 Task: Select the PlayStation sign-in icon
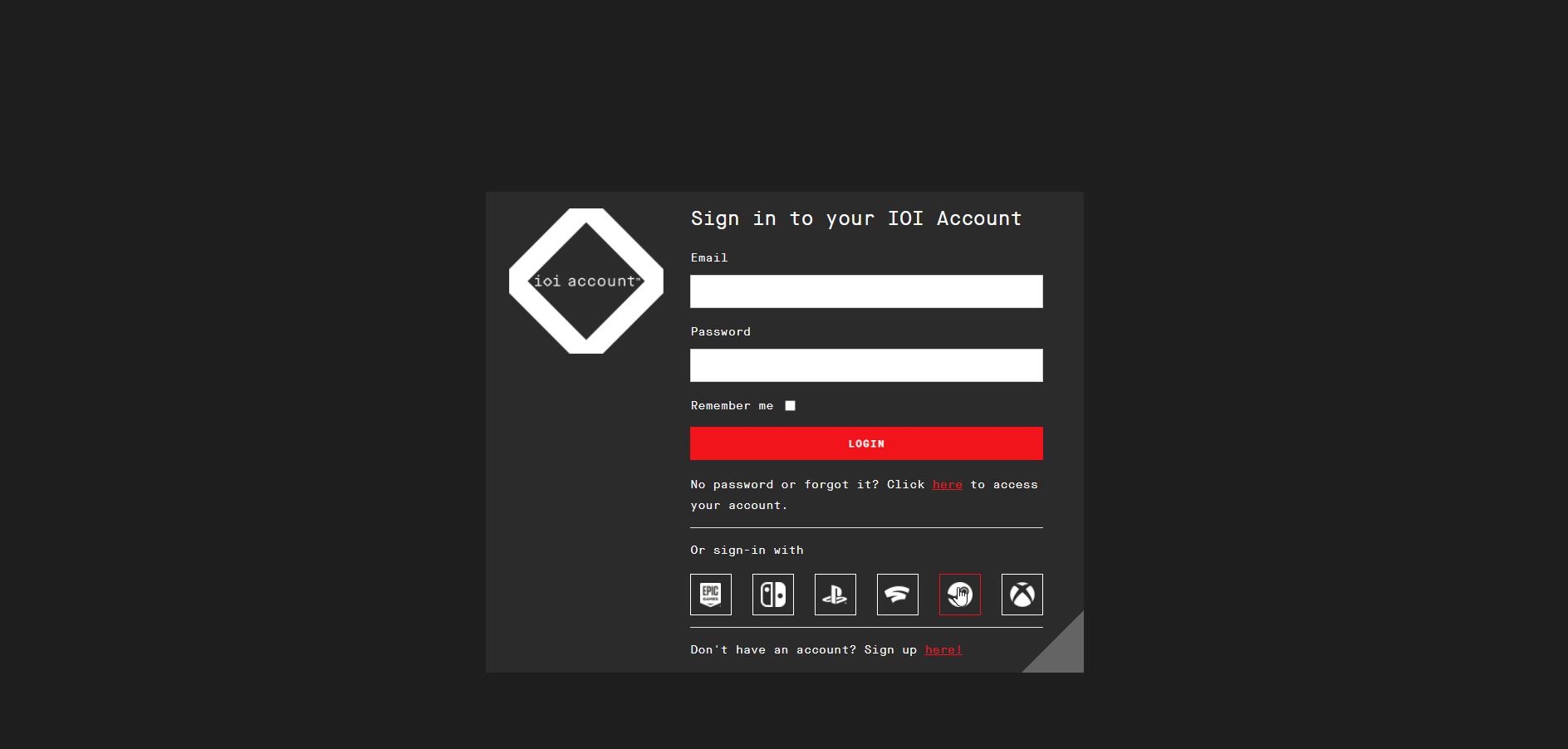click(835, 595)
